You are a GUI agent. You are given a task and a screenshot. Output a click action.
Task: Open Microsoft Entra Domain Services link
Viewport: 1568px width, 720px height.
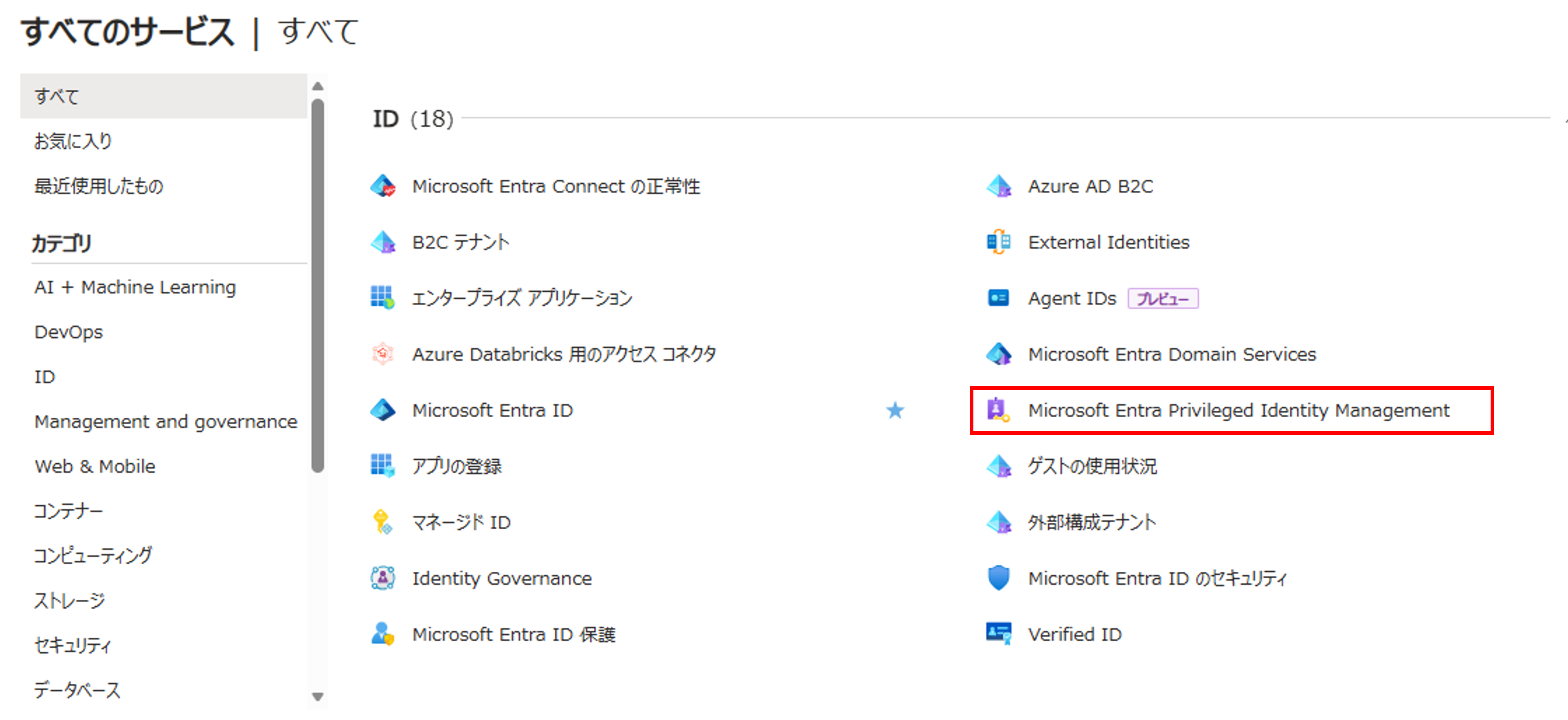1173,354
